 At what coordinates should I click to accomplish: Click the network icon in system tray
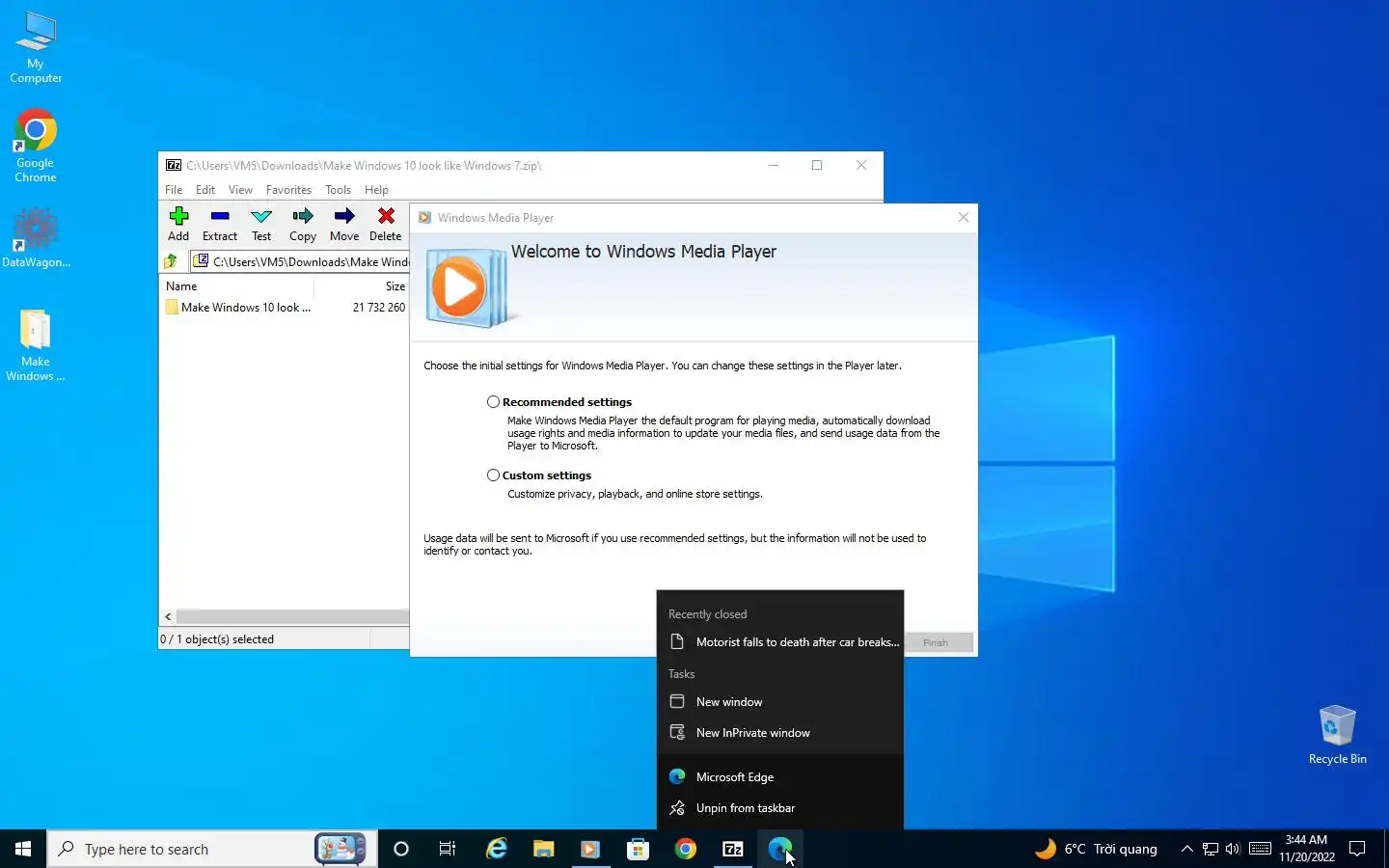pyautogui.click(x=1211, y=849)
